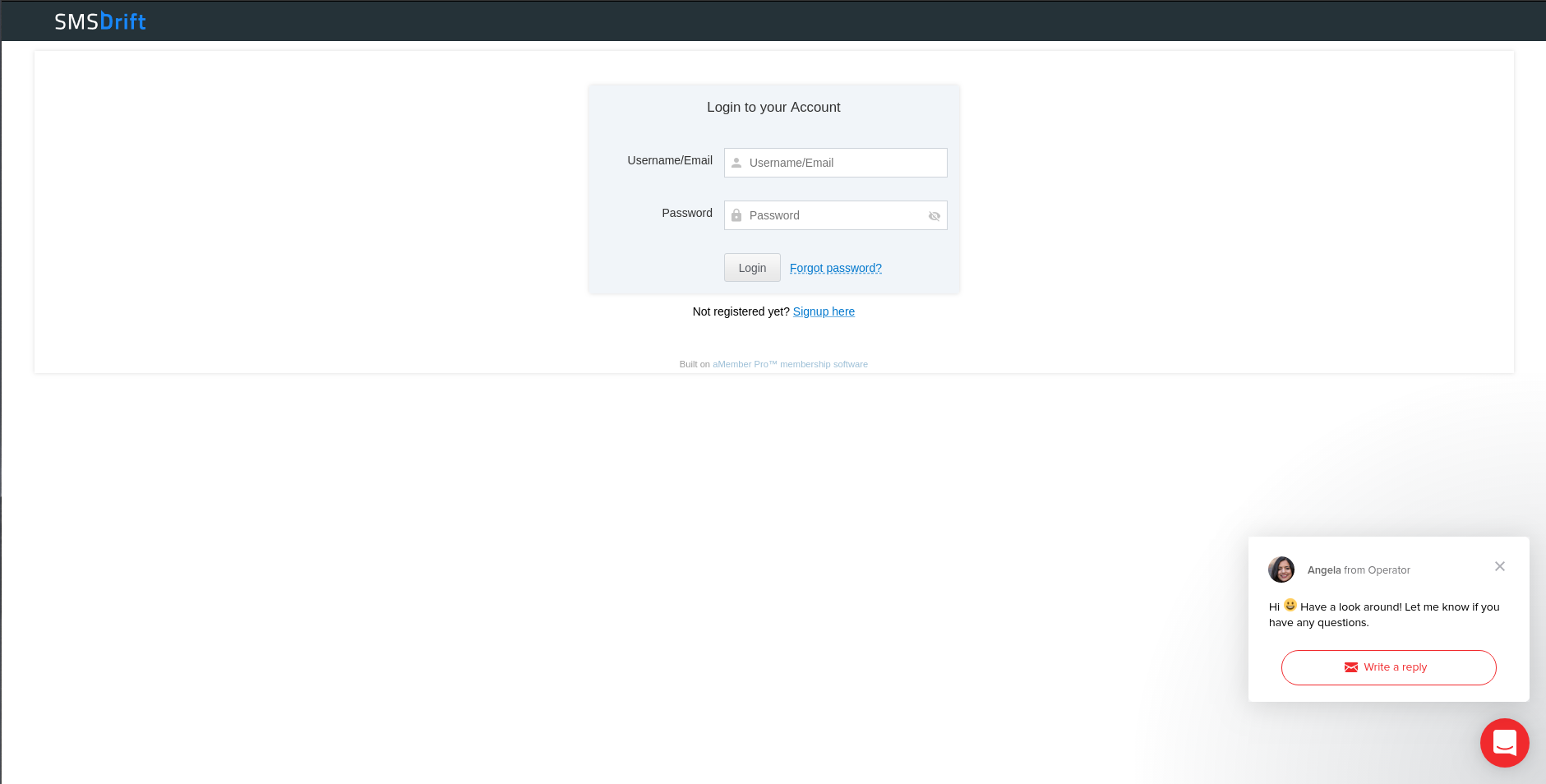Screen dimensions: 1546x784
Task: Click the envelope icon in reply button
Action: coord(1350,667)
